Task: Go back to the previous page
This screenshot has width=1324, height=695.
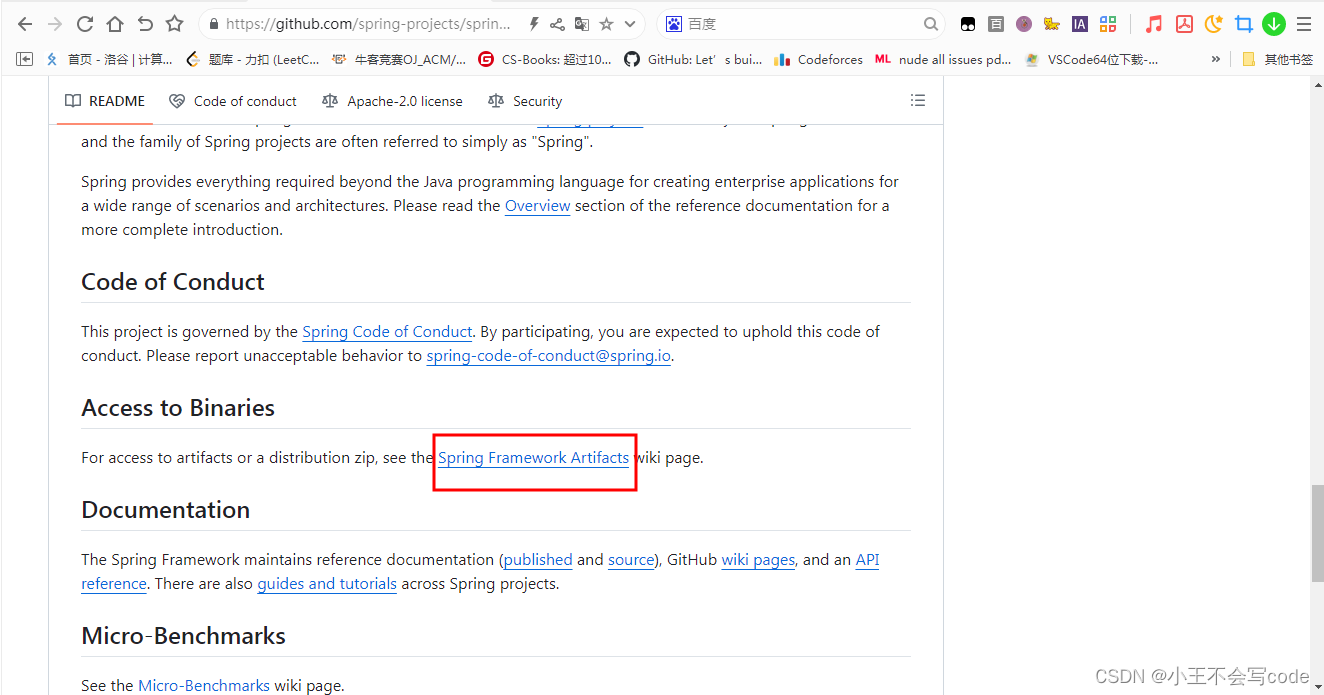Action: [x=24, y=24]
